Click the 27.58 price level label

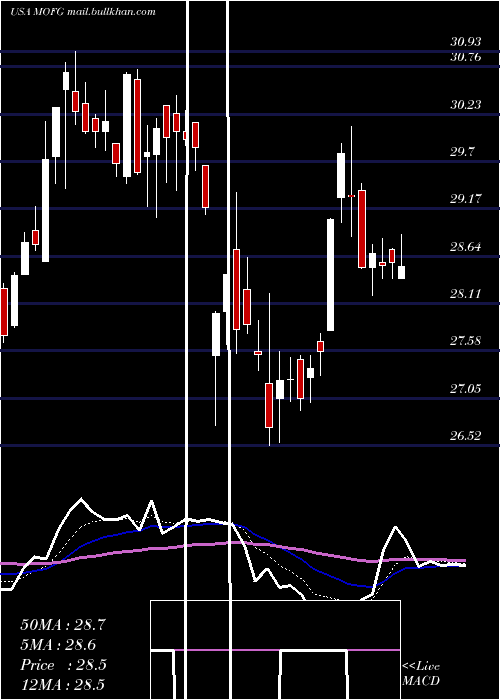(466, 341)
